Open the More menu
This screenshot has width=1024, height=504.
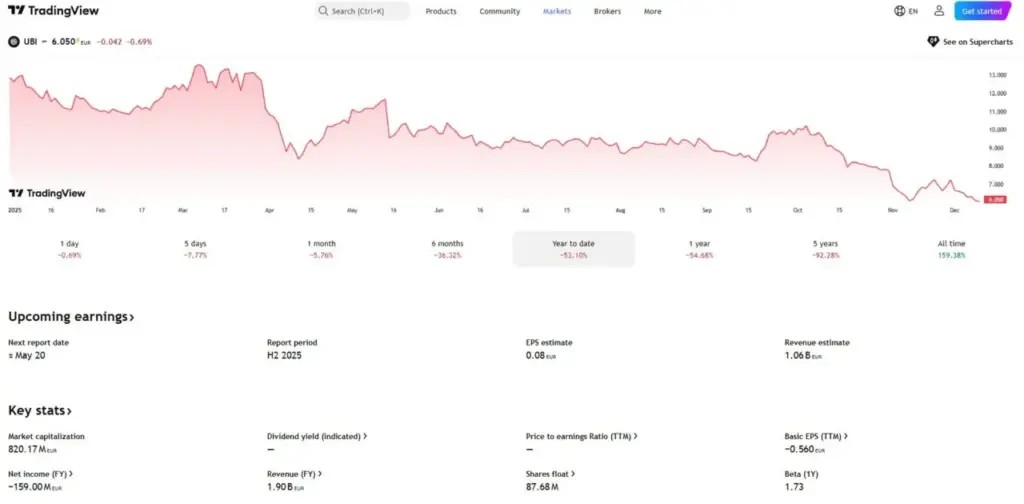click(x=652, y=11)
